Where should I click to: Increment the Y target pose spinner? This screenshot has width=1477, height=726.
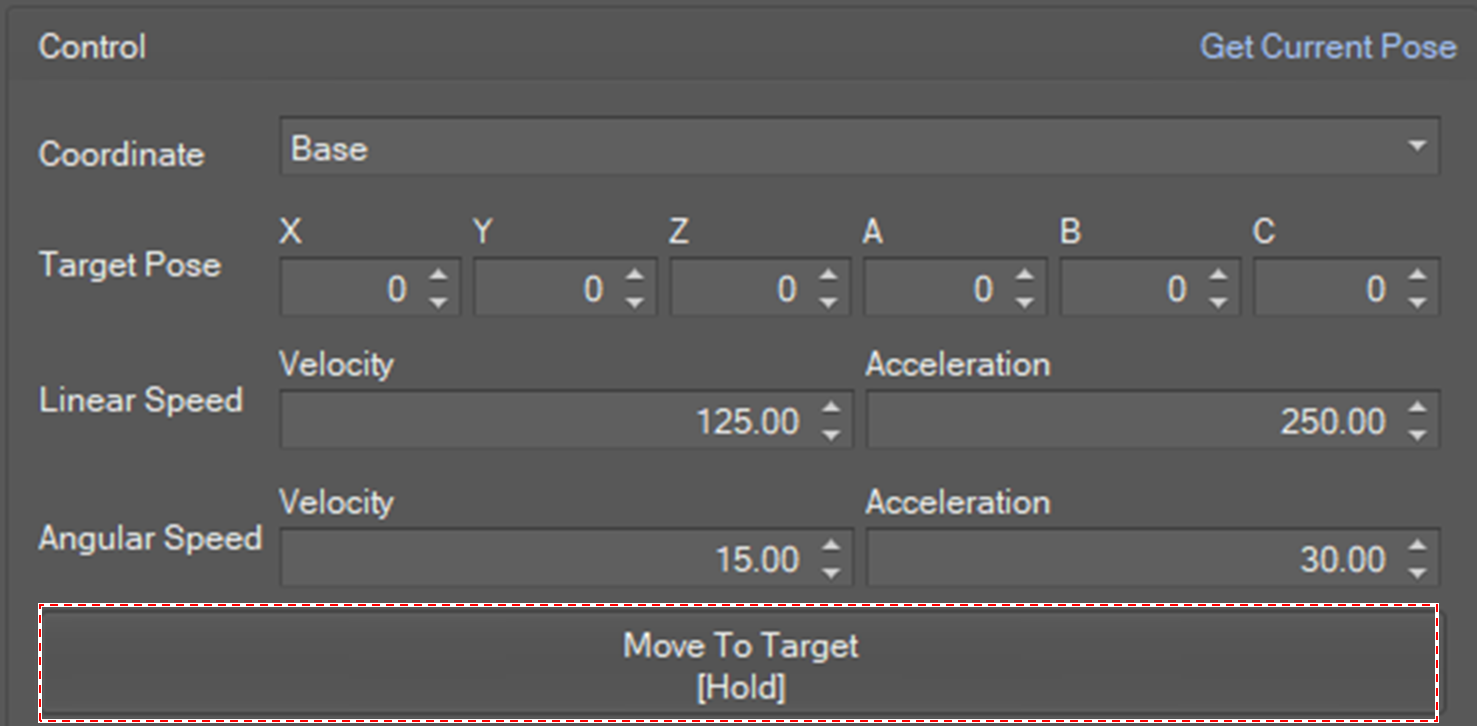(633, 276)
